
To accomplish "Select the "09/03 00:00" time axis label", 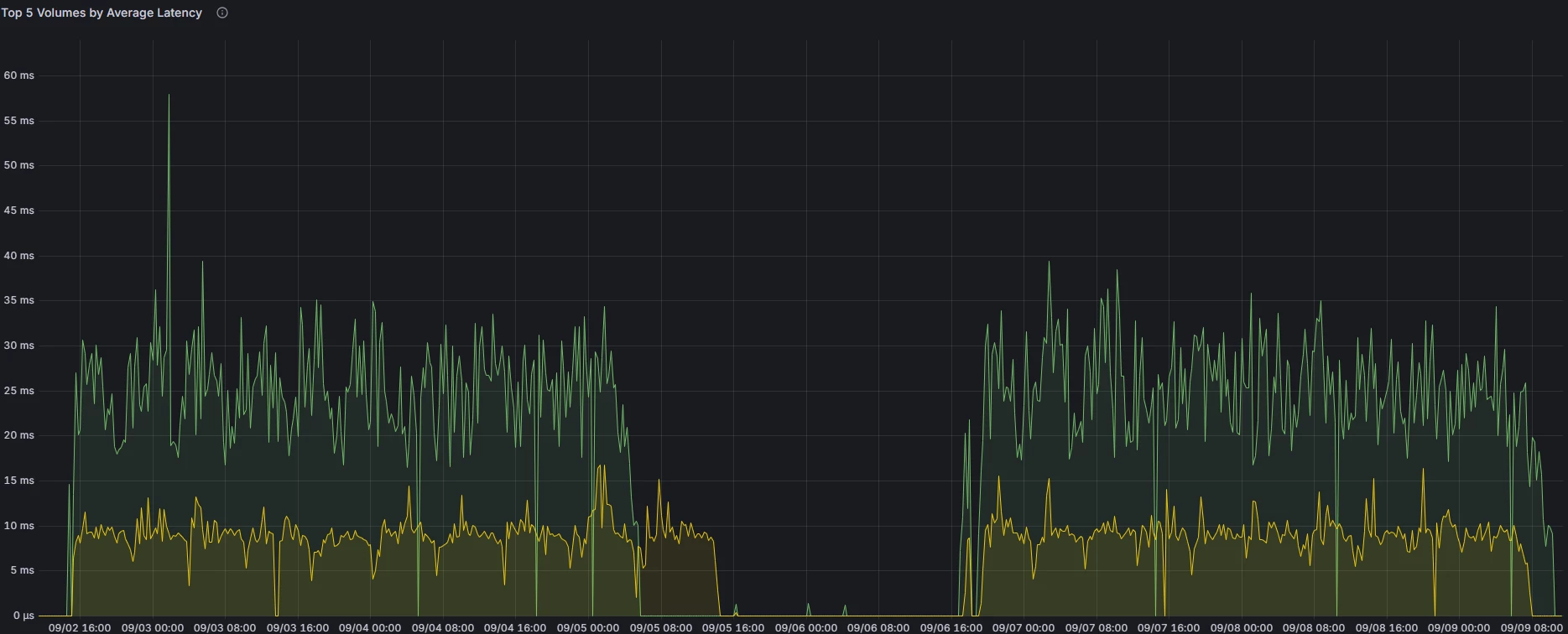I will point(153,627).
